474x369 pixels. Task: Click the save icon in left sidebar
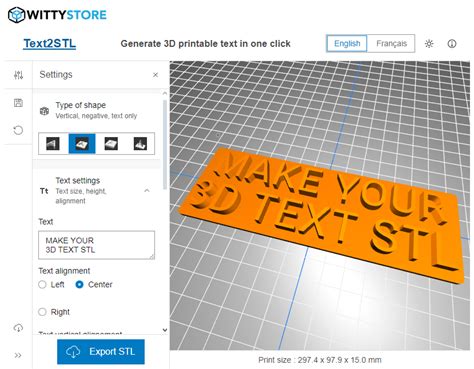pos(18,103)
